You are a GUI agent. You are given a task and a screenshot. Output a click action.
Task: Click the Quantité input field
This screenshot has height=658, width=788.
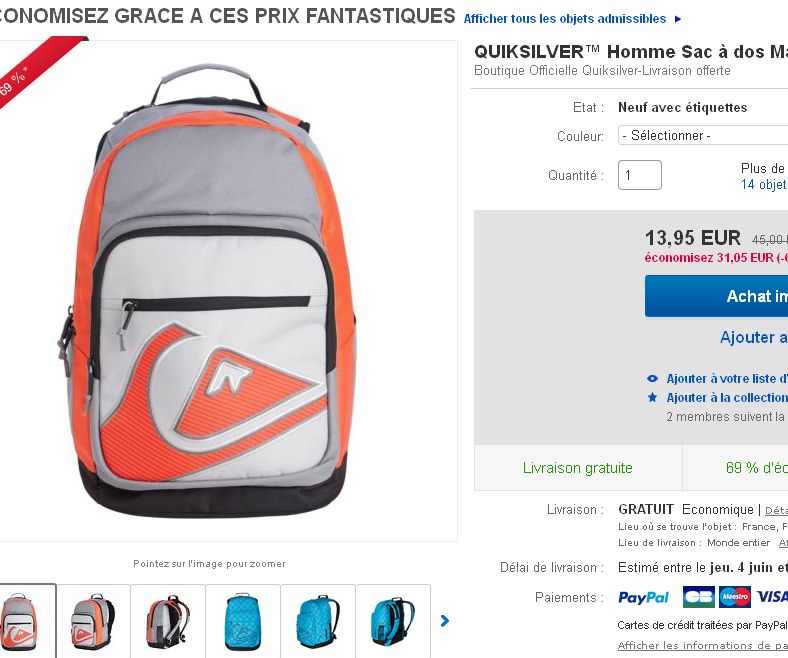tap(640, 175)
